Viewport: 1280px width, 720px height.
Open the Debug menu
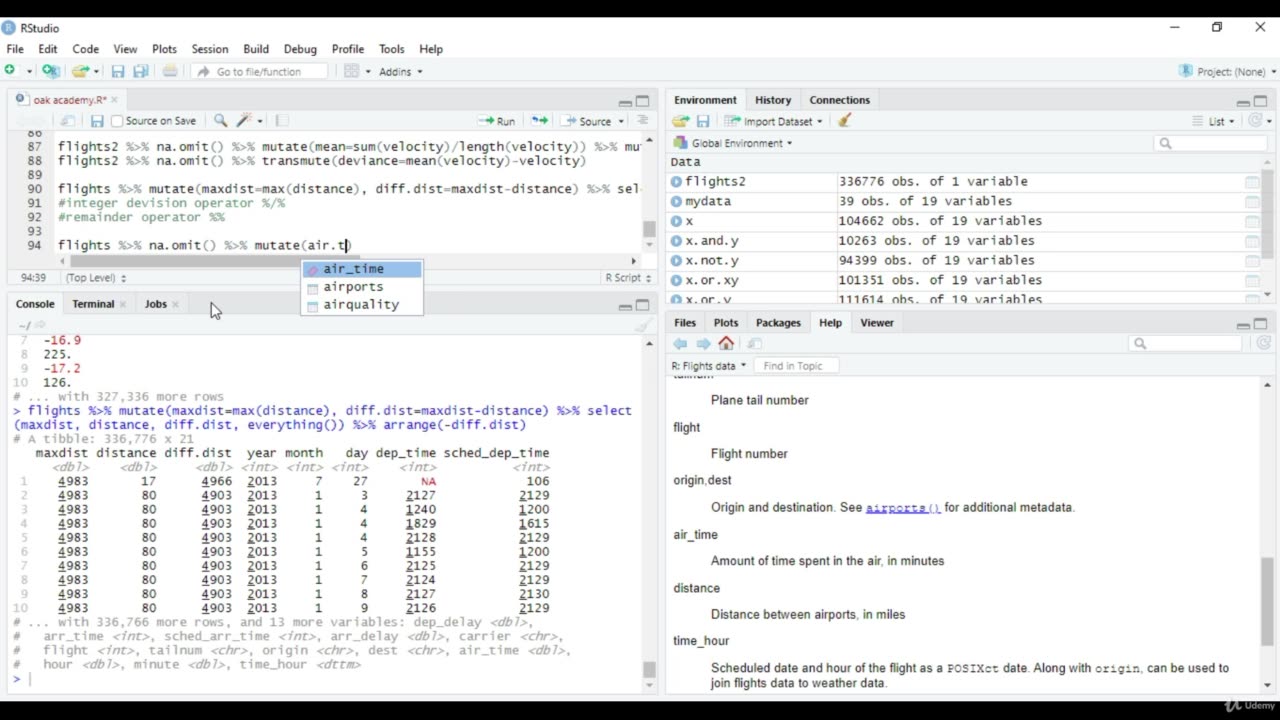tap(300, 49)
